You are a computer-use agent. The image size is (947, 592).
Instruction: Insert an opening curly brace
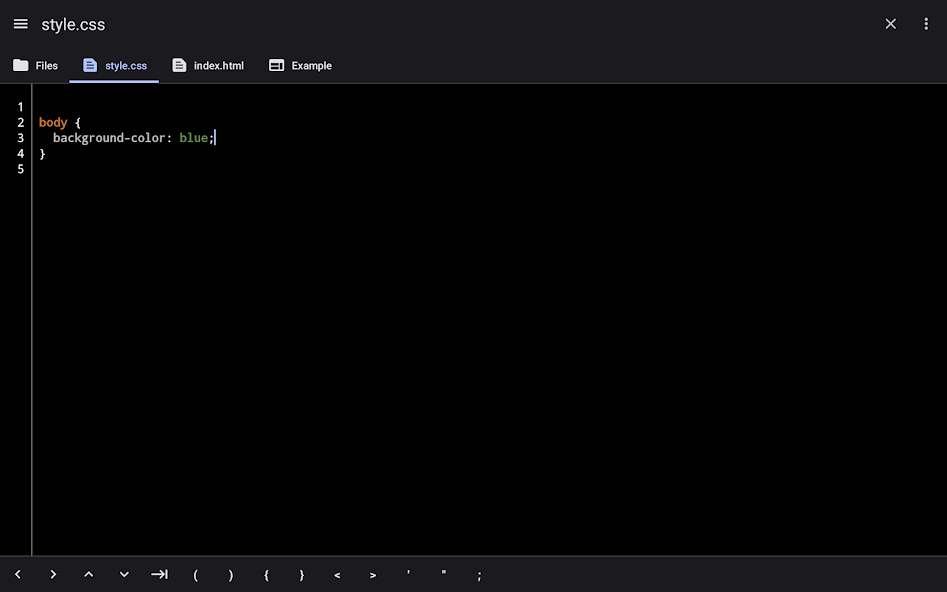266,576
